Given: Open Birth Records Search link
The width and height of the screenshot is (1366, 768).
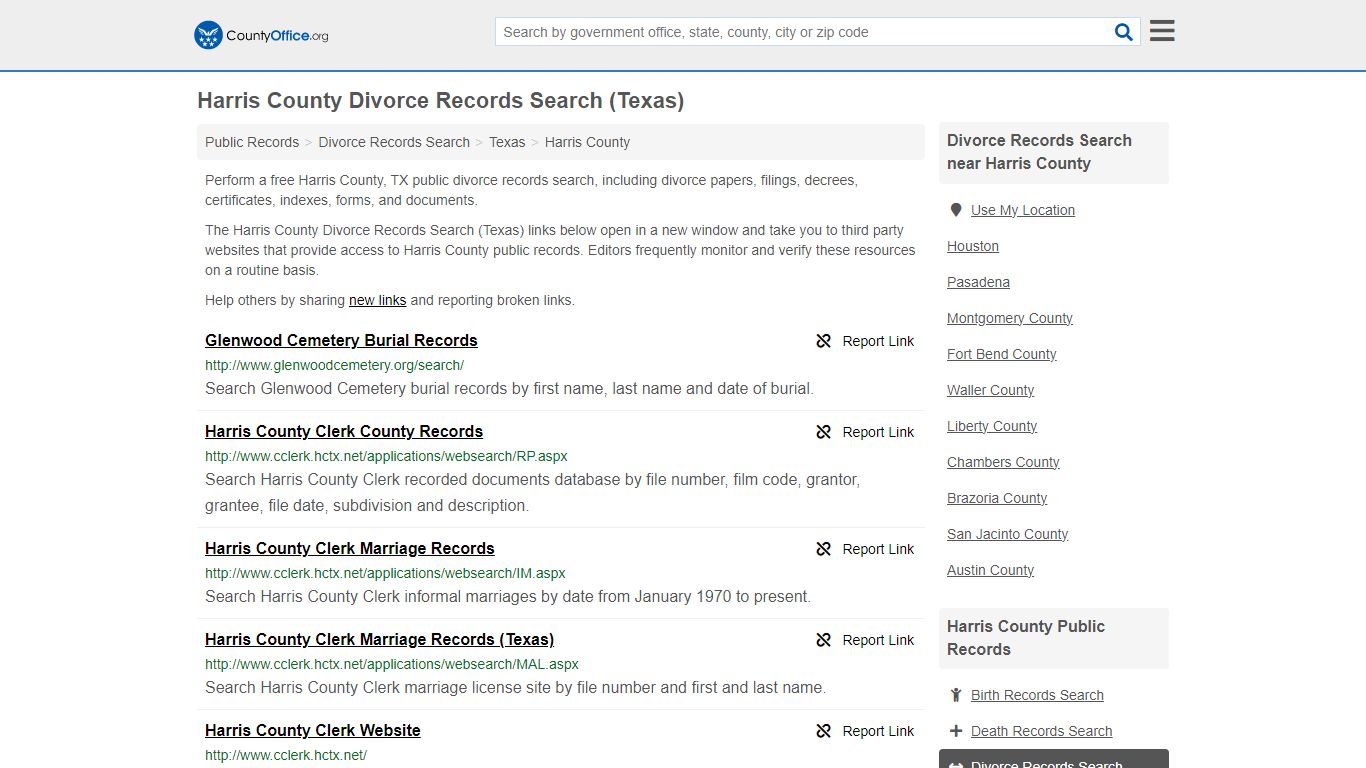Looking at the screenshot, I should (x=1037, y=695).
